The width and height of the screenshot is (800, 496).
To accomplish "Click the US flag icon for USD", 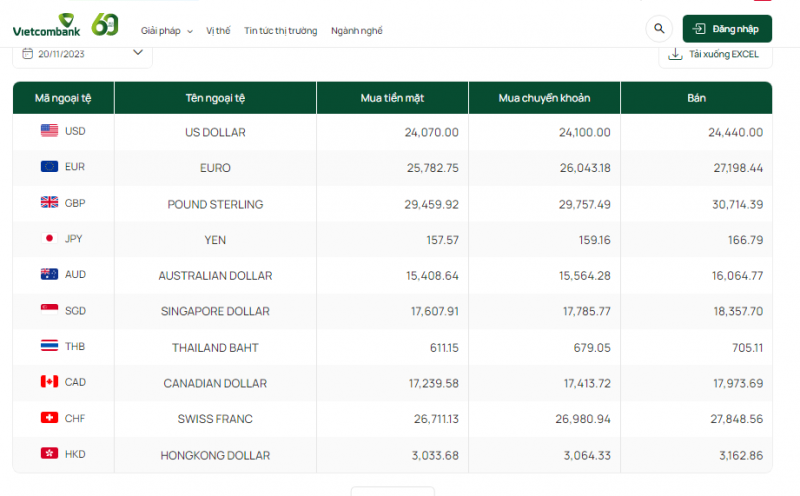I will coord(49,131).
